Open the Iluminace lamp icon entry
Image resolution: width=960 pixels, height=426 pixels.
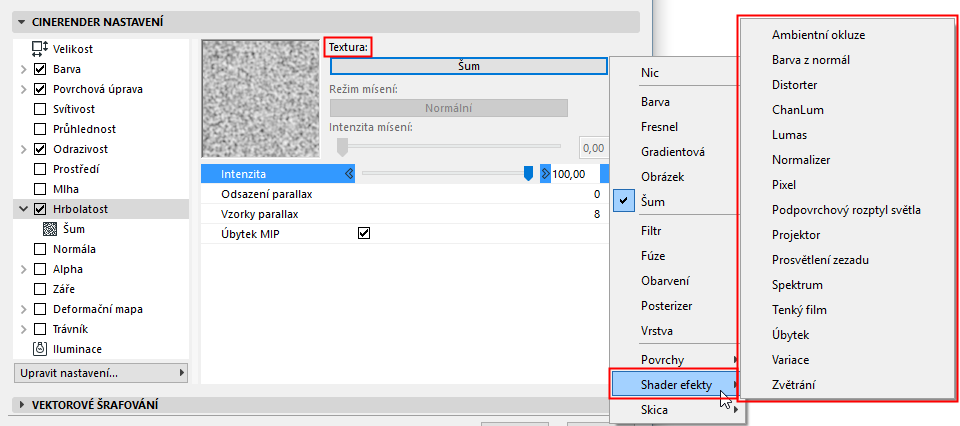tap(40, 349)
